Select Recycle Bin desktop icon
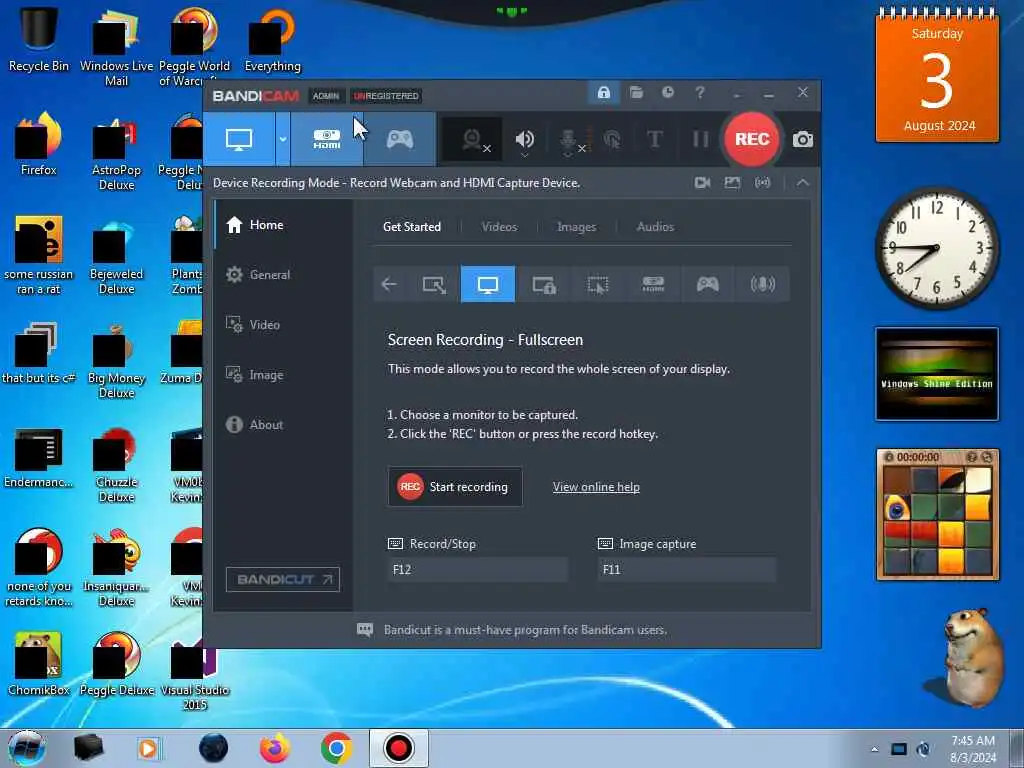1024x768 pixels. point(38,38)
